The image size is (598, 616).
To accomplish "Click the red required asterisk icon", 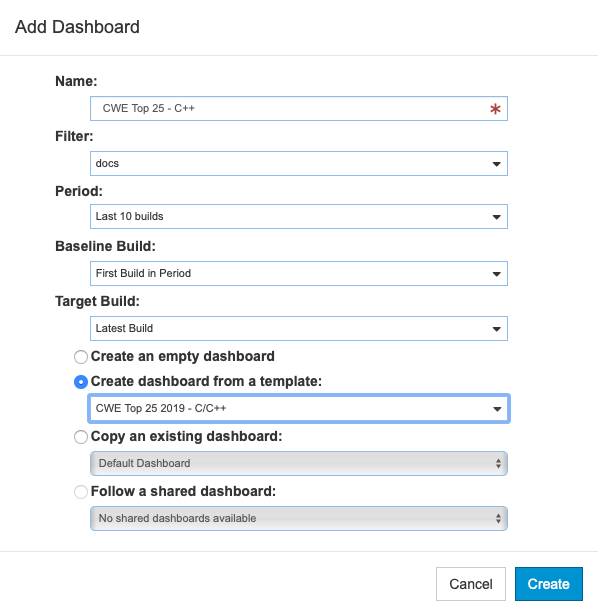I will pos(495,109).
